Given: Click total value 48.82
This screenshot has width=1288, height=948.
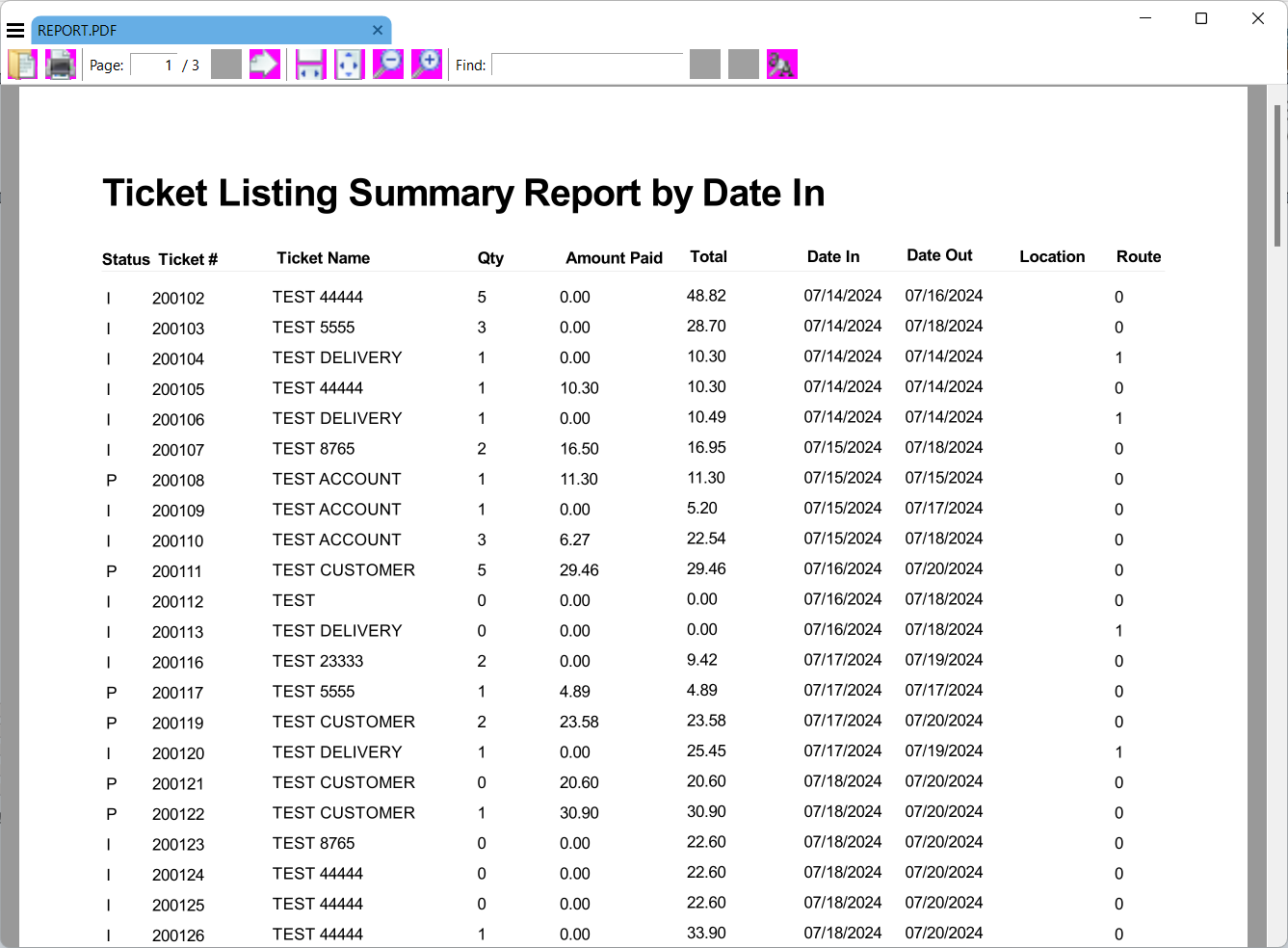Looking at the screenshot, I should click(706, 296).
